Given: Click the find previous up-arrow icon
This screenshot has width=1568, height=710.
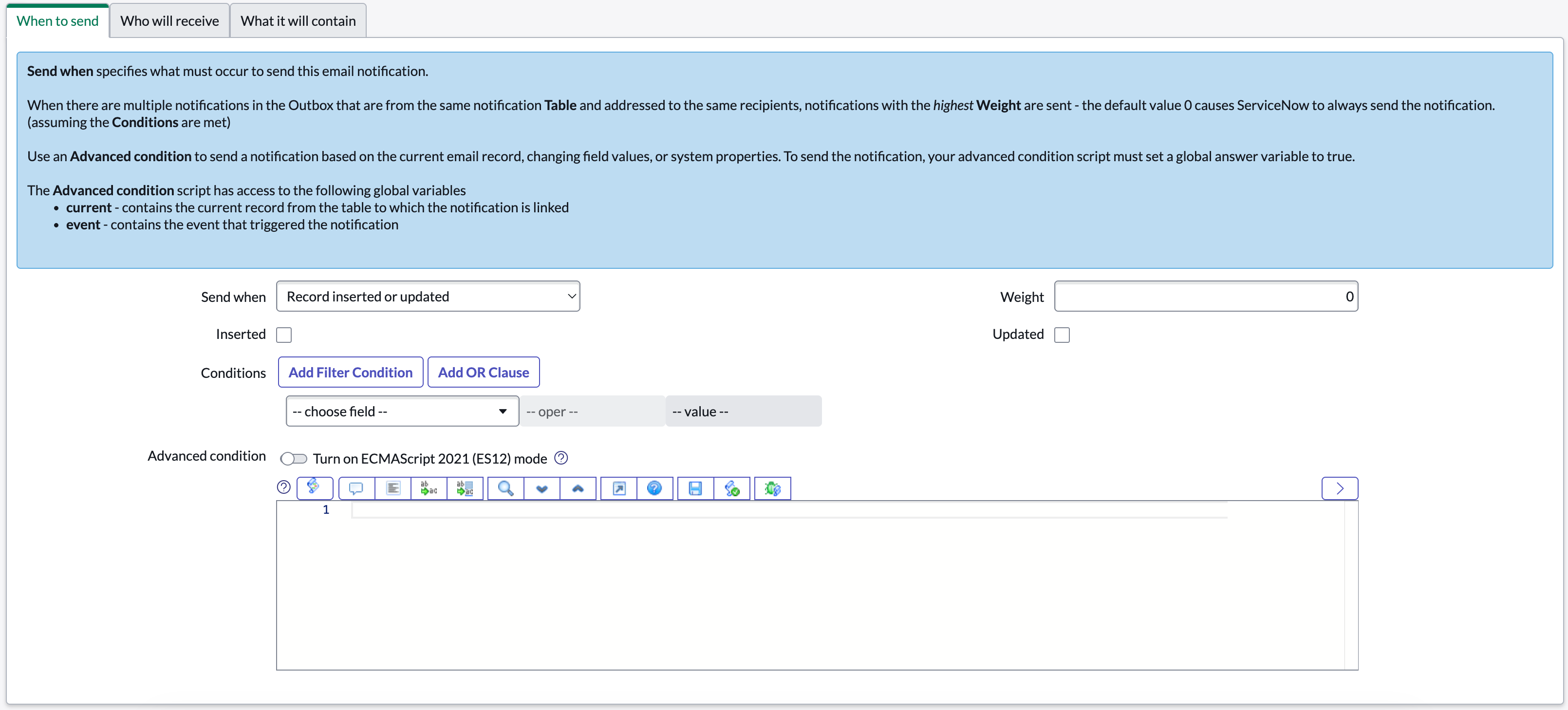Looking at the screenshot, I should [x=578, y=488].
